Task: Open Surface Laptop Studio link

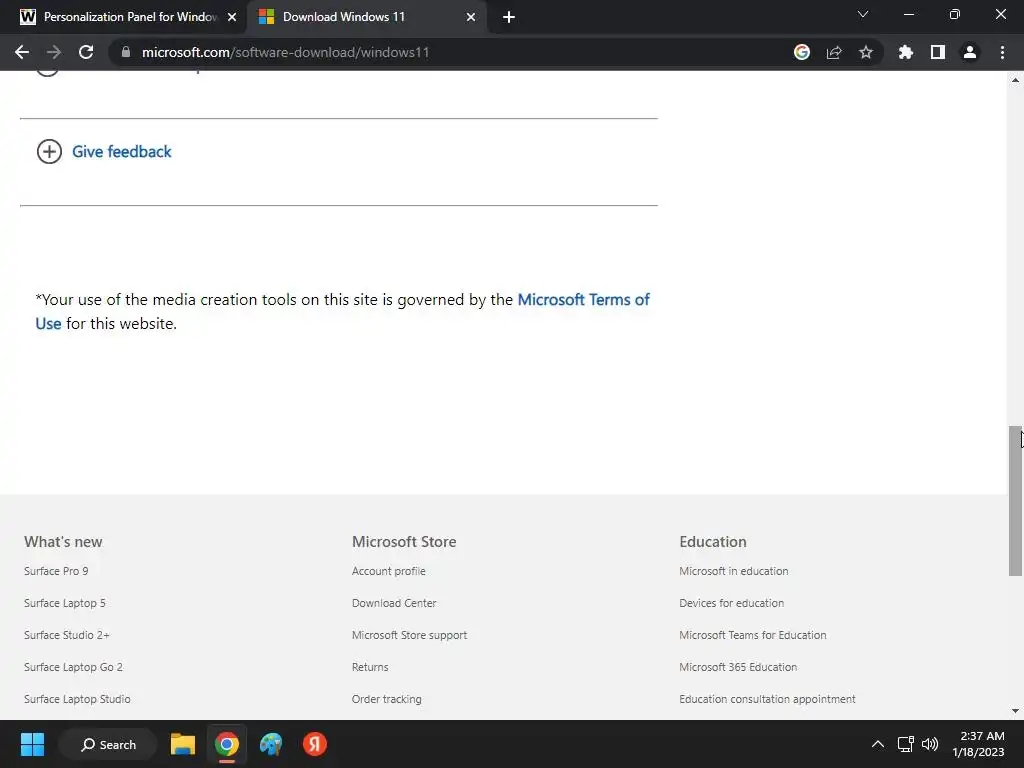Action: pyautogui.click(x=77, y=699)
